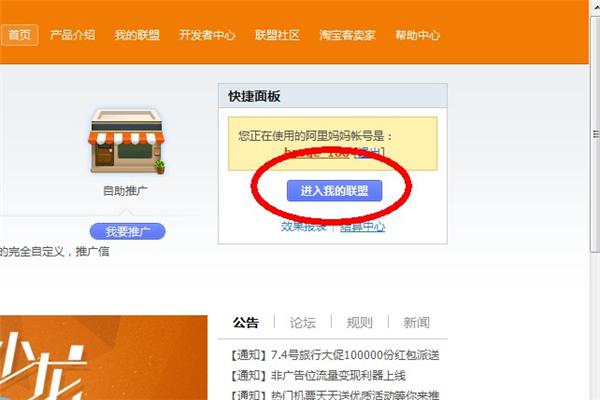Open 开发者中心 navigation item

[x=207, y=35]
